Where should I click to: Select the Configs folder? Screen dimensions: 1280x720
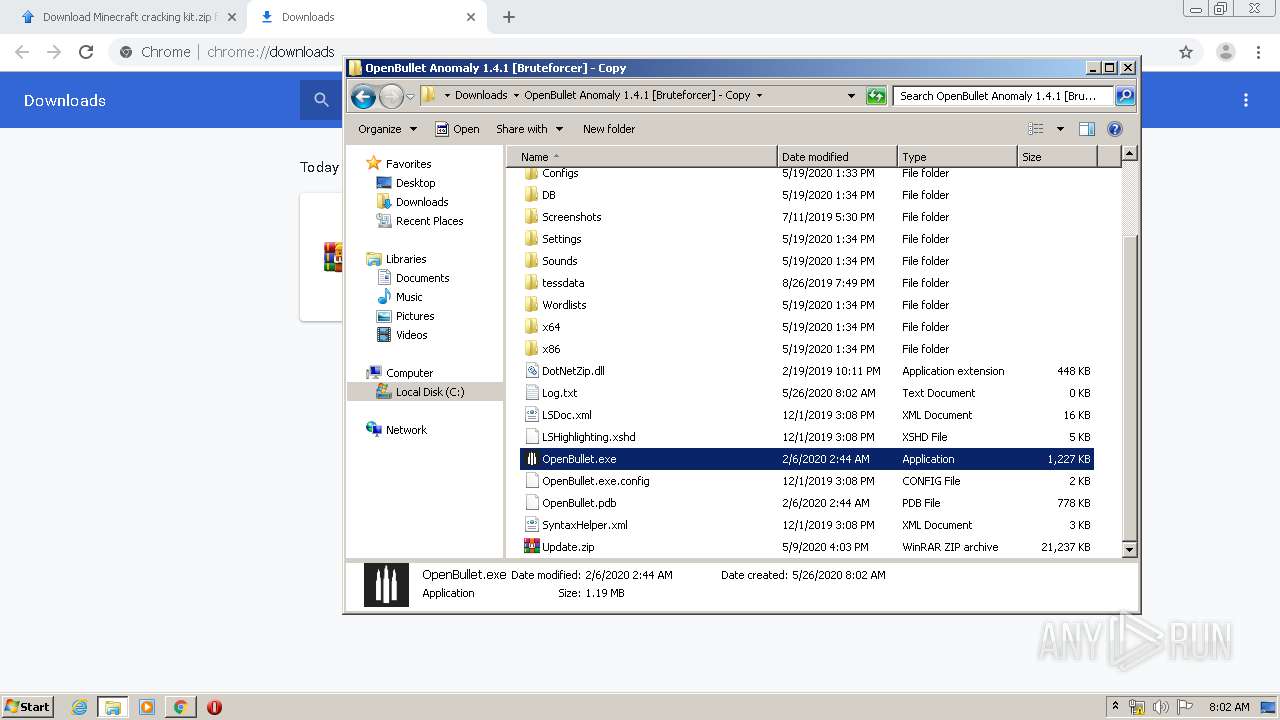click(807, 173)
